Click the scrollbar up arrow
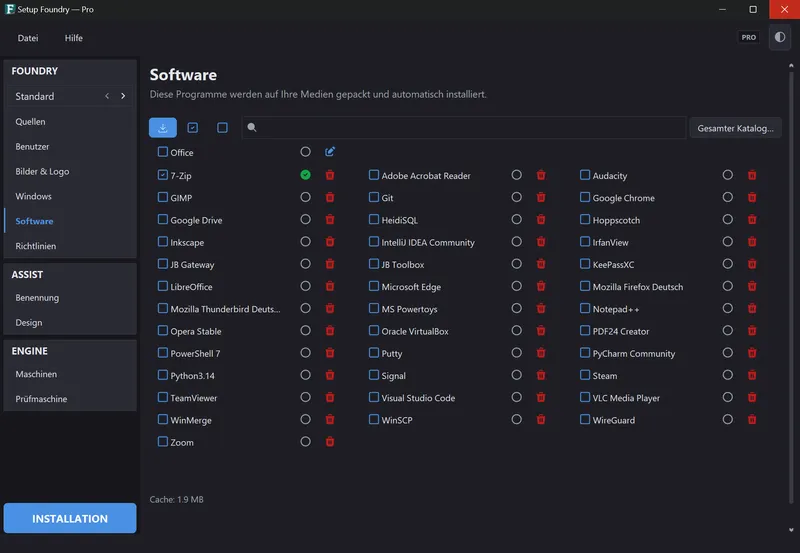The width and height of the screenshot is (800, 553). 791,65
